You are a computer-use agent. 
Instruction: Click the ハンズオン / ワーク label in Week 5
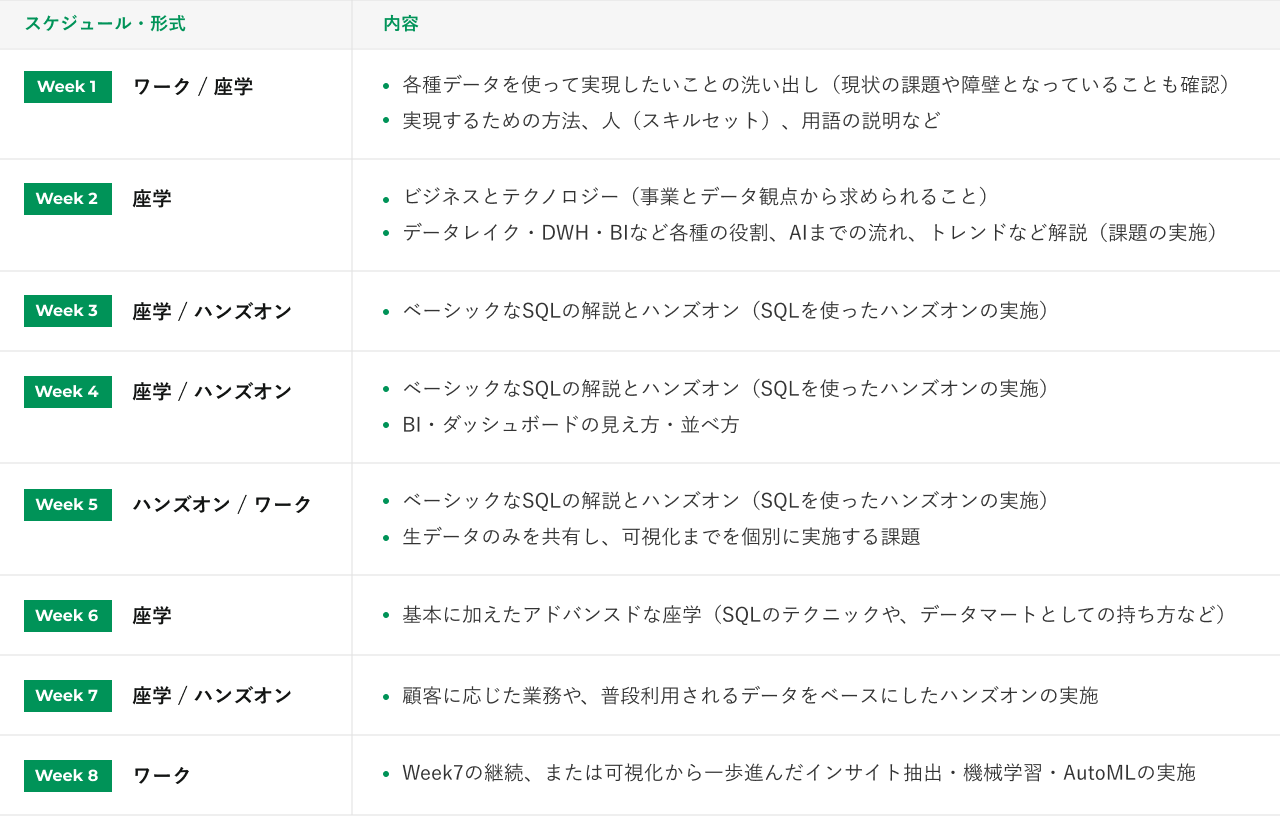coord(222,505)
